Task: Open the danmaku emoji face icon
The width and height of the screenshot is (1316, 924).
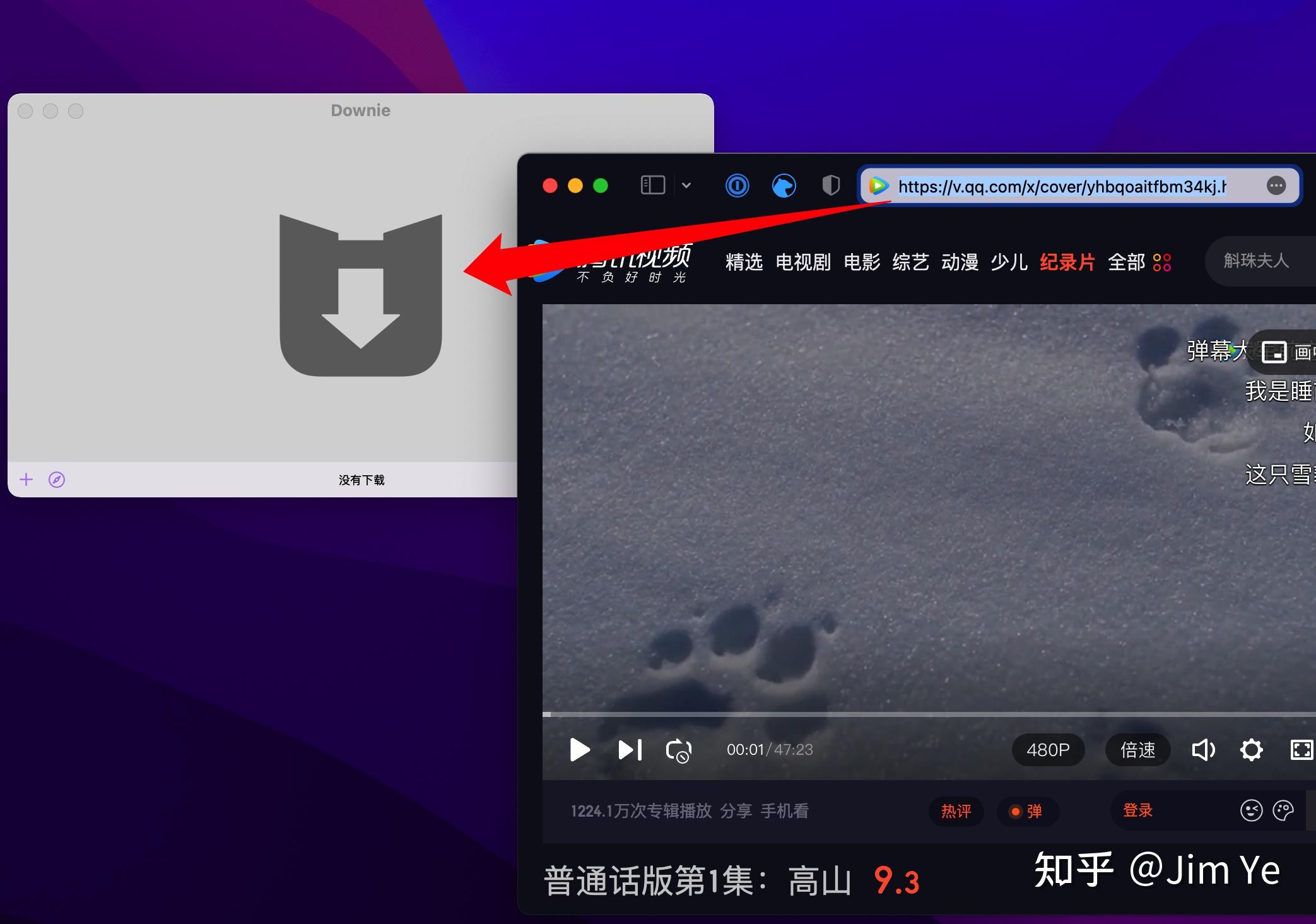Action: coord(1251,810)
